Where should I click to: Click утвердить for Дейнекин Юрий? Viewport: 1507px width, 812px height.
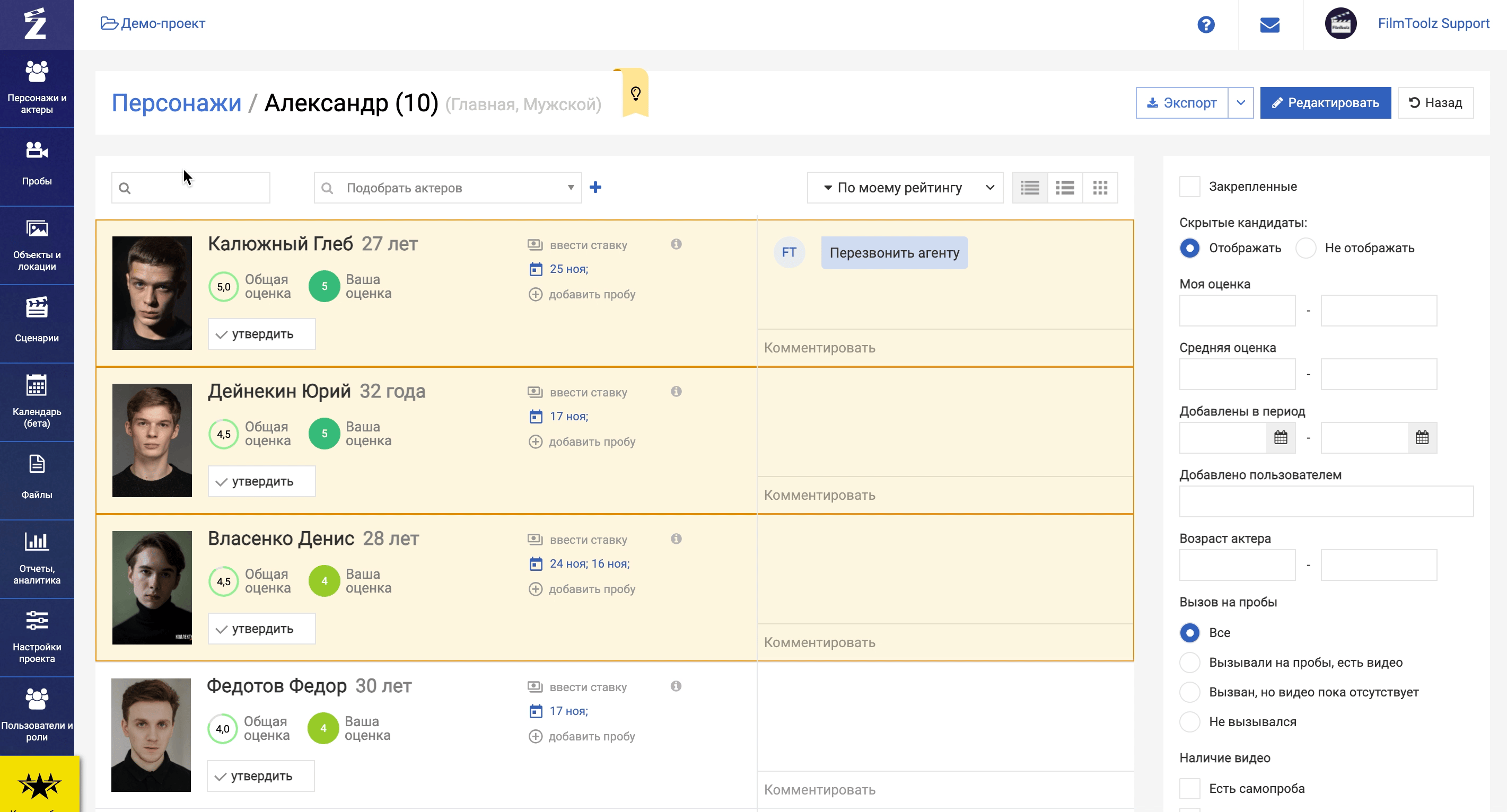coord(261,482)
